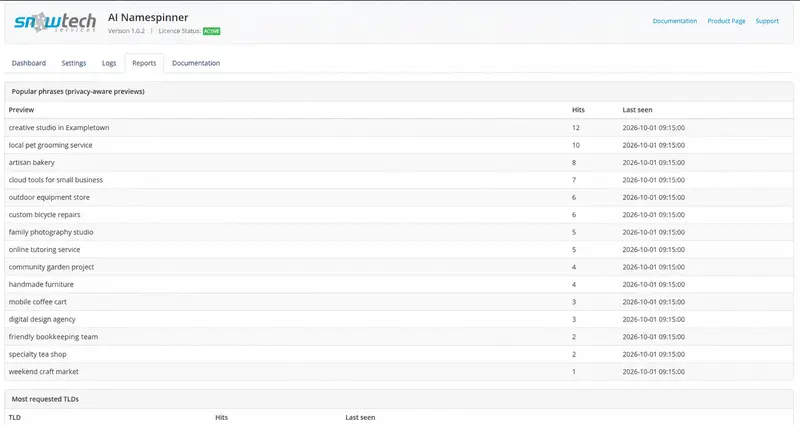The width and height of the screenshot is (800, 425).
Task: Click last seen date for artisan bakery
Action: (654, 162)
